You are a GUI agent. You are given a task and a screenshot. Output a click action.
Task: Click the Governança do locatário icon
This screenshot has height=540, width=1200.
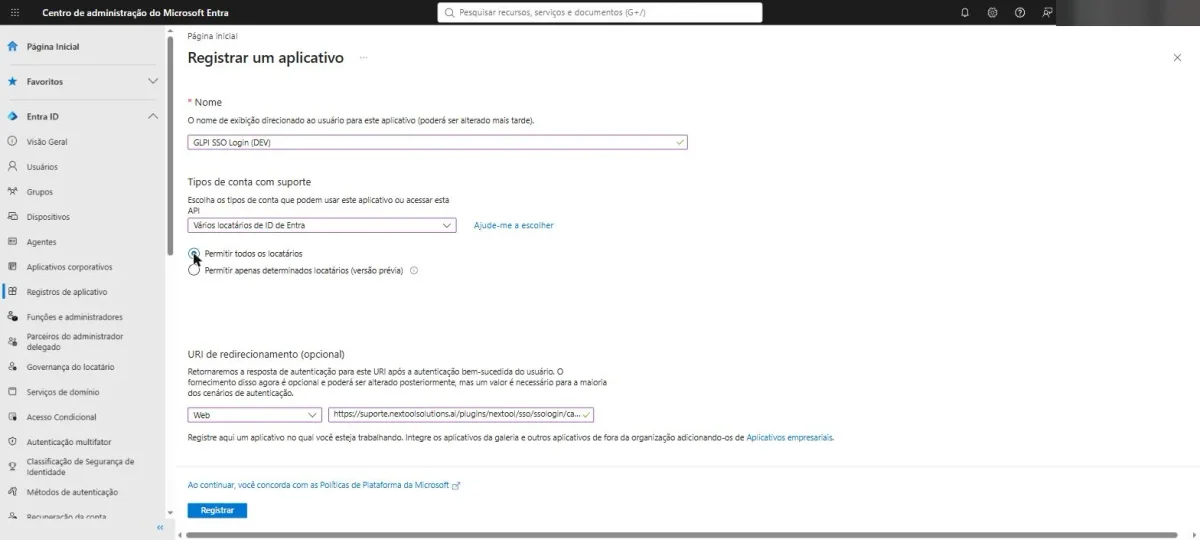13,366
